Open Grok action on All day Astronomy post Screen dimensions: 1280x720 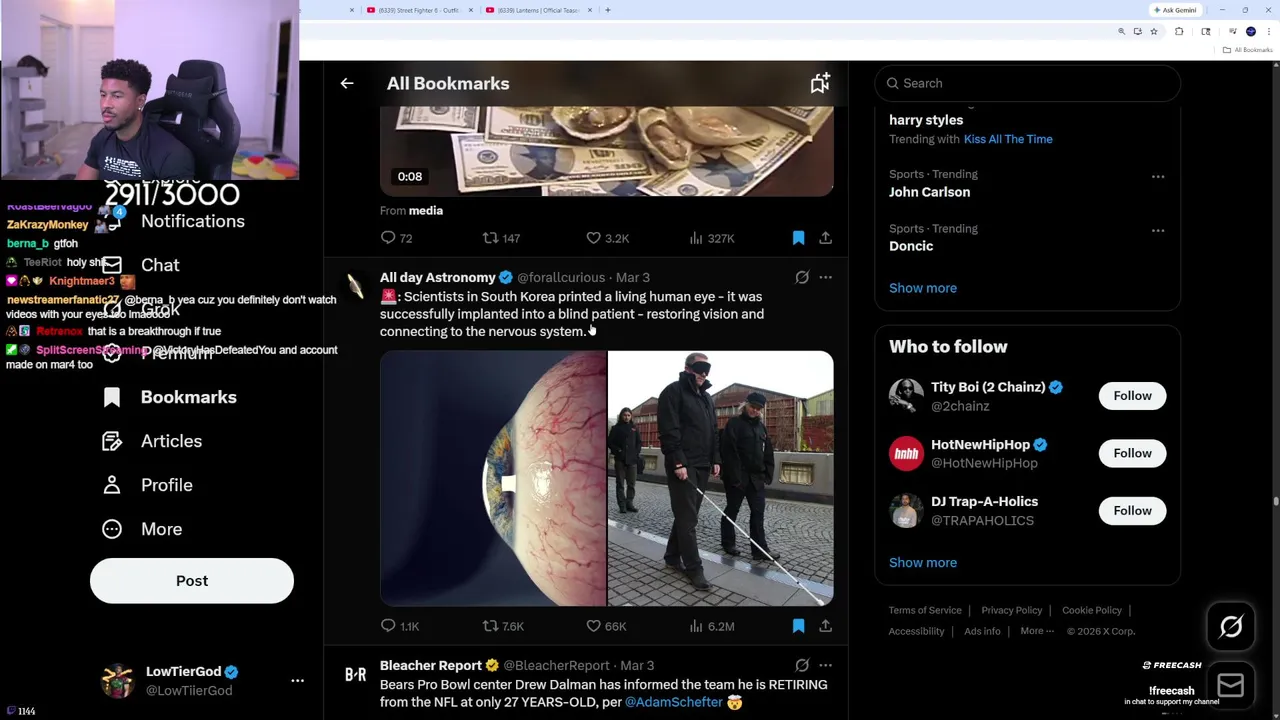click(x=802, y=277)
